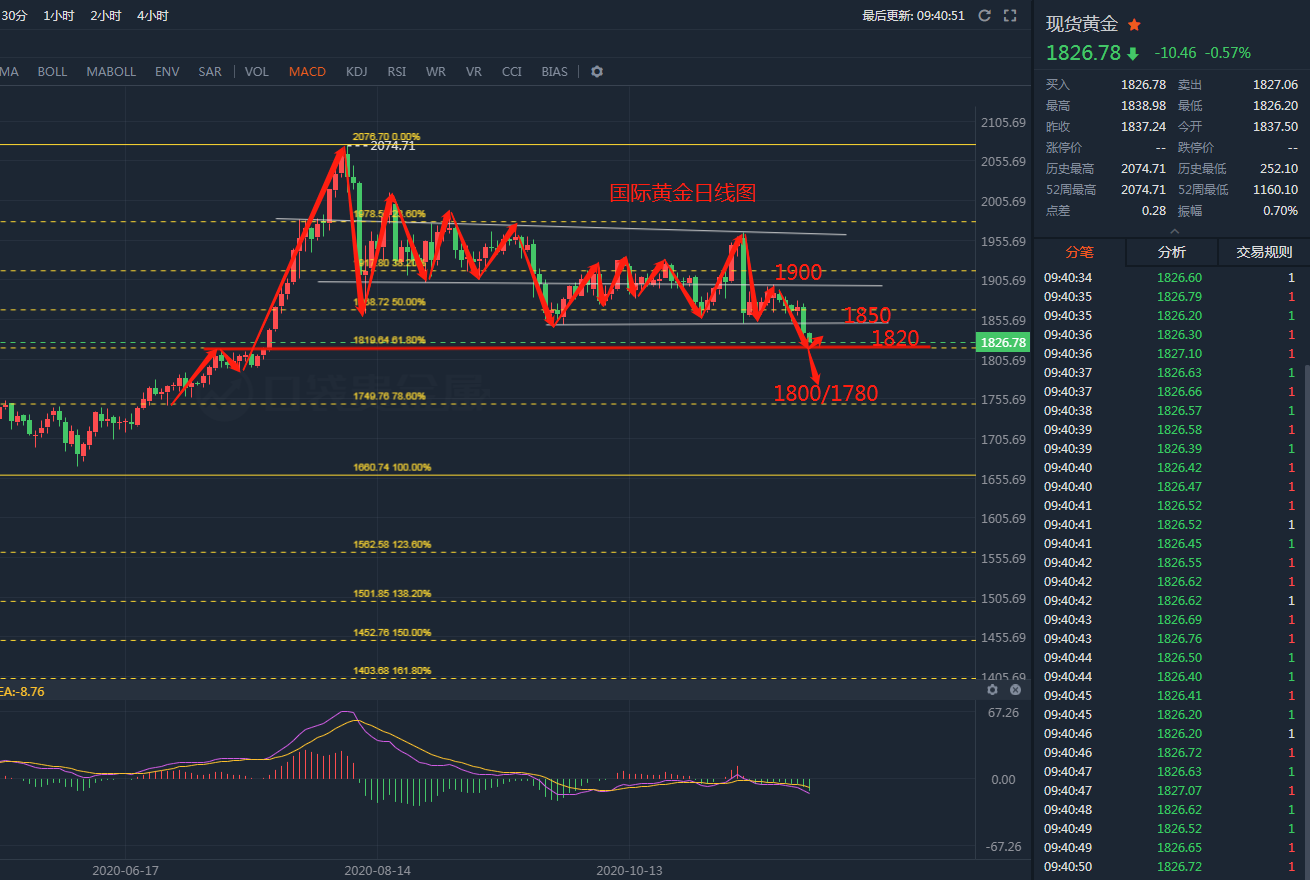Open indicator settings gear icon
1310x880 pixels.
pos(597,72)
